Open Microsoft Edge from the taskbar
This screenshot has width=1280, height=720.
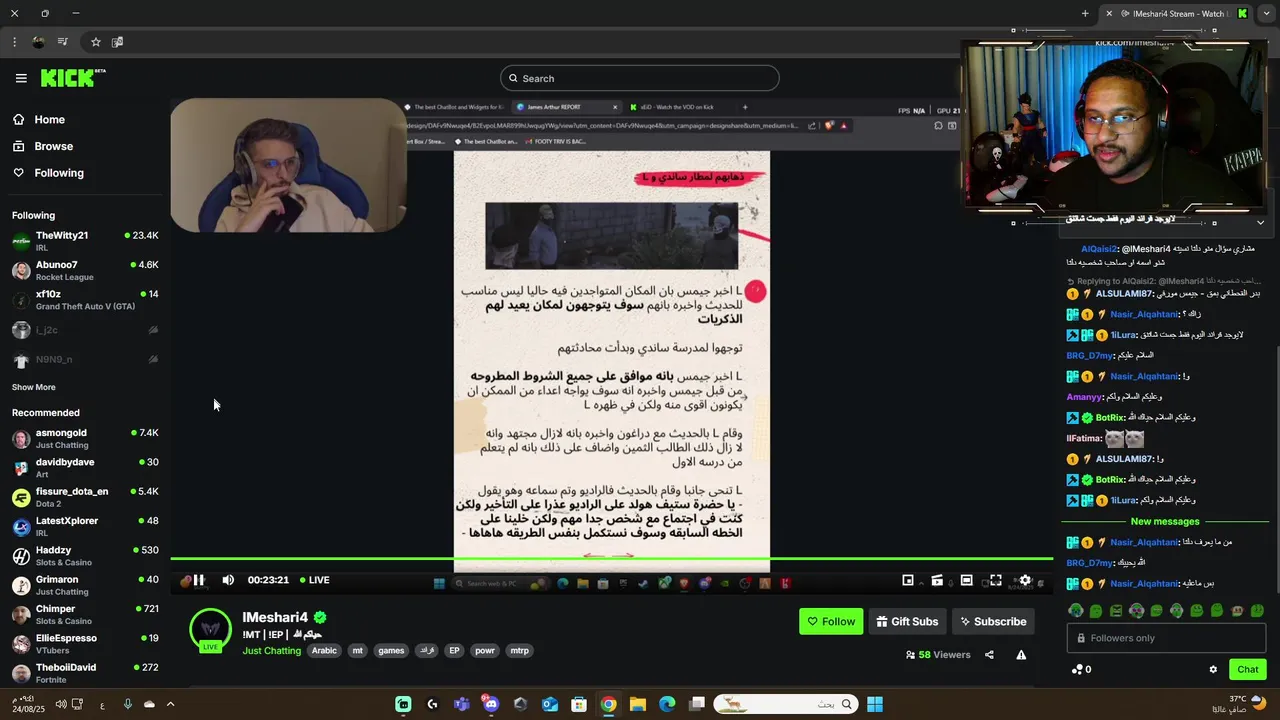[667, 704]
